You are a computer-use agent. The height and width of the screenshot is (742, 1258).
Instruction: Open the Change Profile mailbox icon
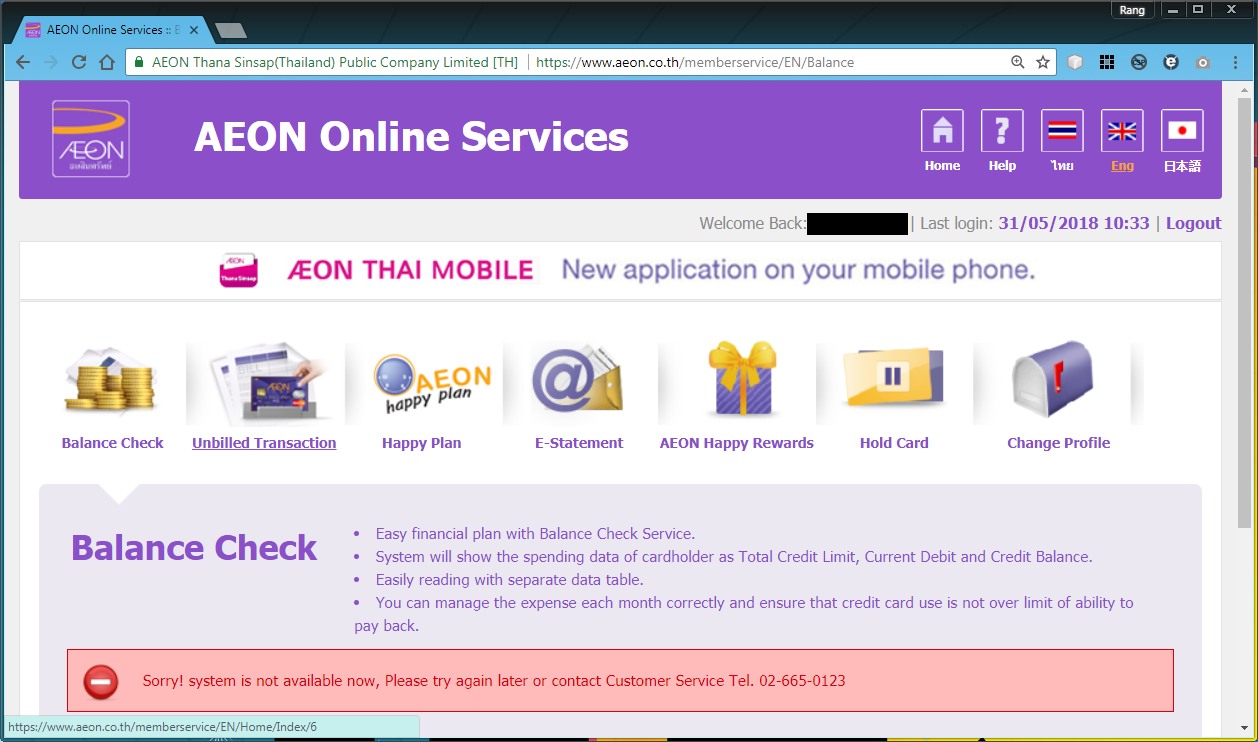pos(1052,380)
